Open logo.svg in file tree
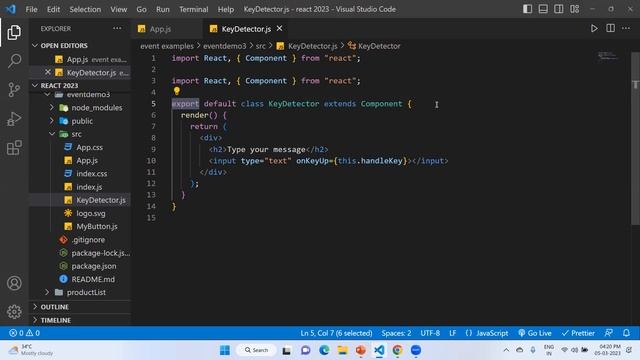This screenshot has width=640, height=360. (x=91, y=213)
